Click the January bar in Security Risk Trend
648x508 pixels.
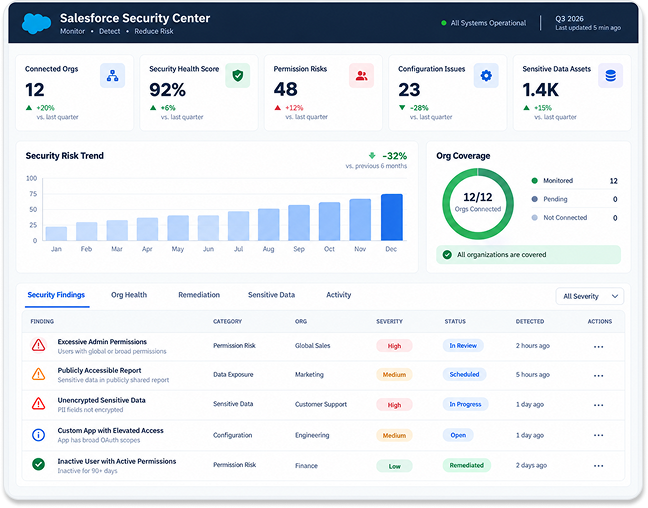(56, 234)
